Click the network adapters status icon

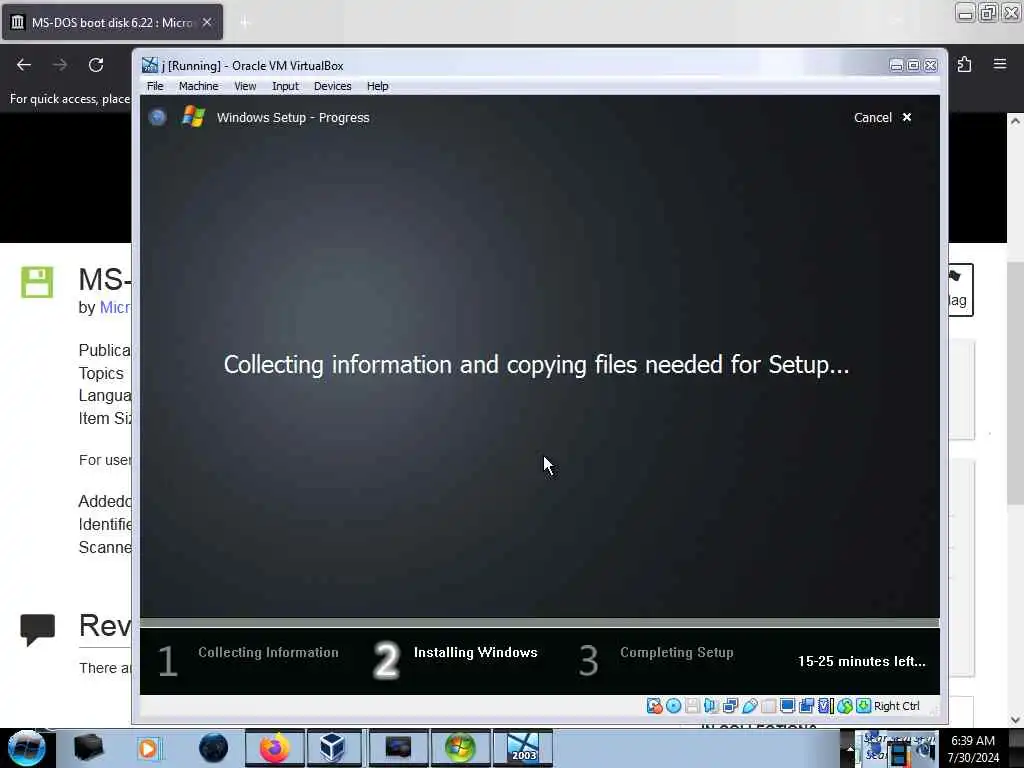tap(730, 706)
